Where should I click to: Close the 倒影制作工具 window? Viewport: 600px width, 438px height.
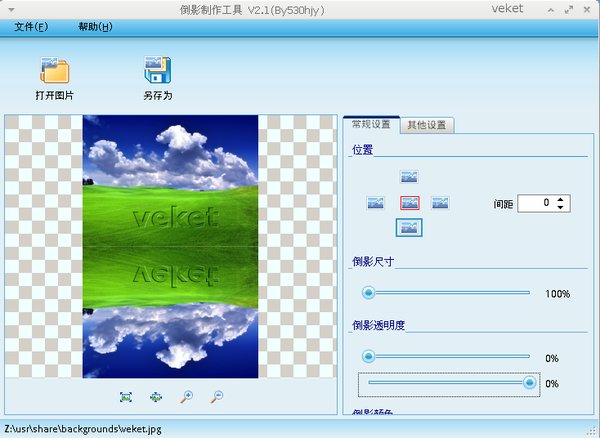coord(587,10)
